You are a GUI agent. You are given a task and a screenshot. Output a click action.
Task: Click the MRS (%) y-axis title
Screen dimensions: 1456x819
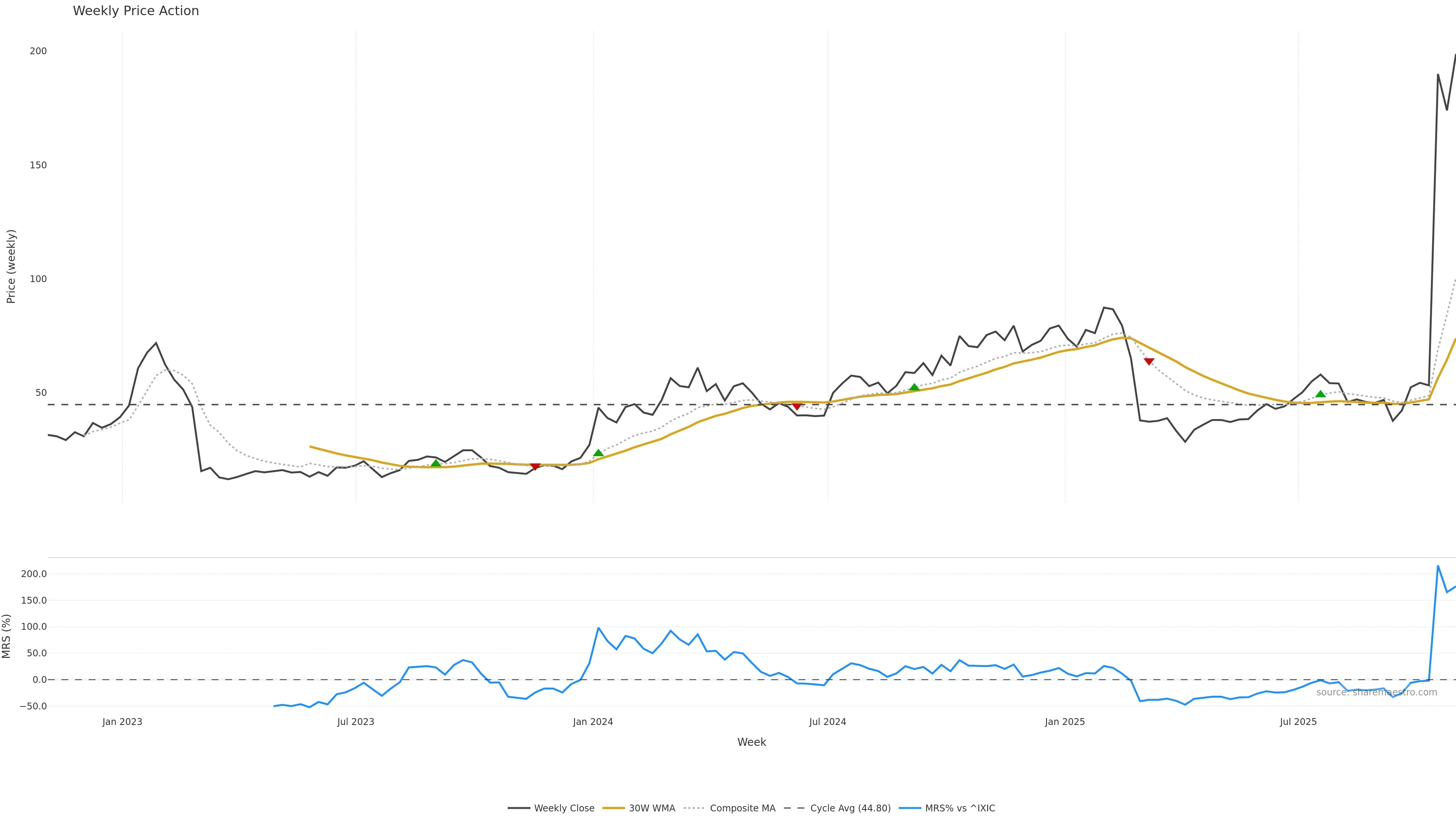click(7, 636)
